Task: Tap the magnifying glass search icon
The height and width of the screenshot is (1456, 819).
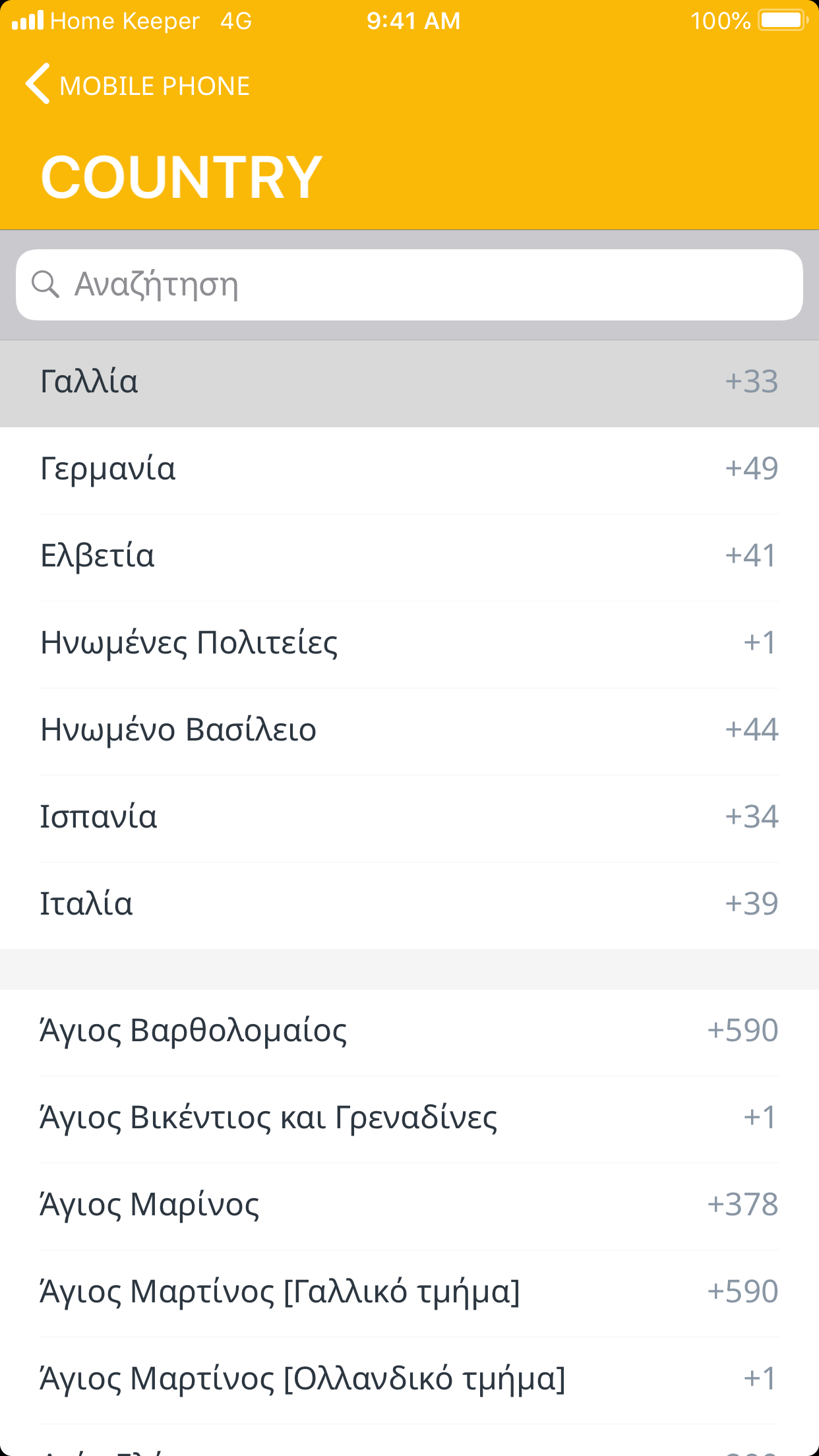Action: click(45, 285)
